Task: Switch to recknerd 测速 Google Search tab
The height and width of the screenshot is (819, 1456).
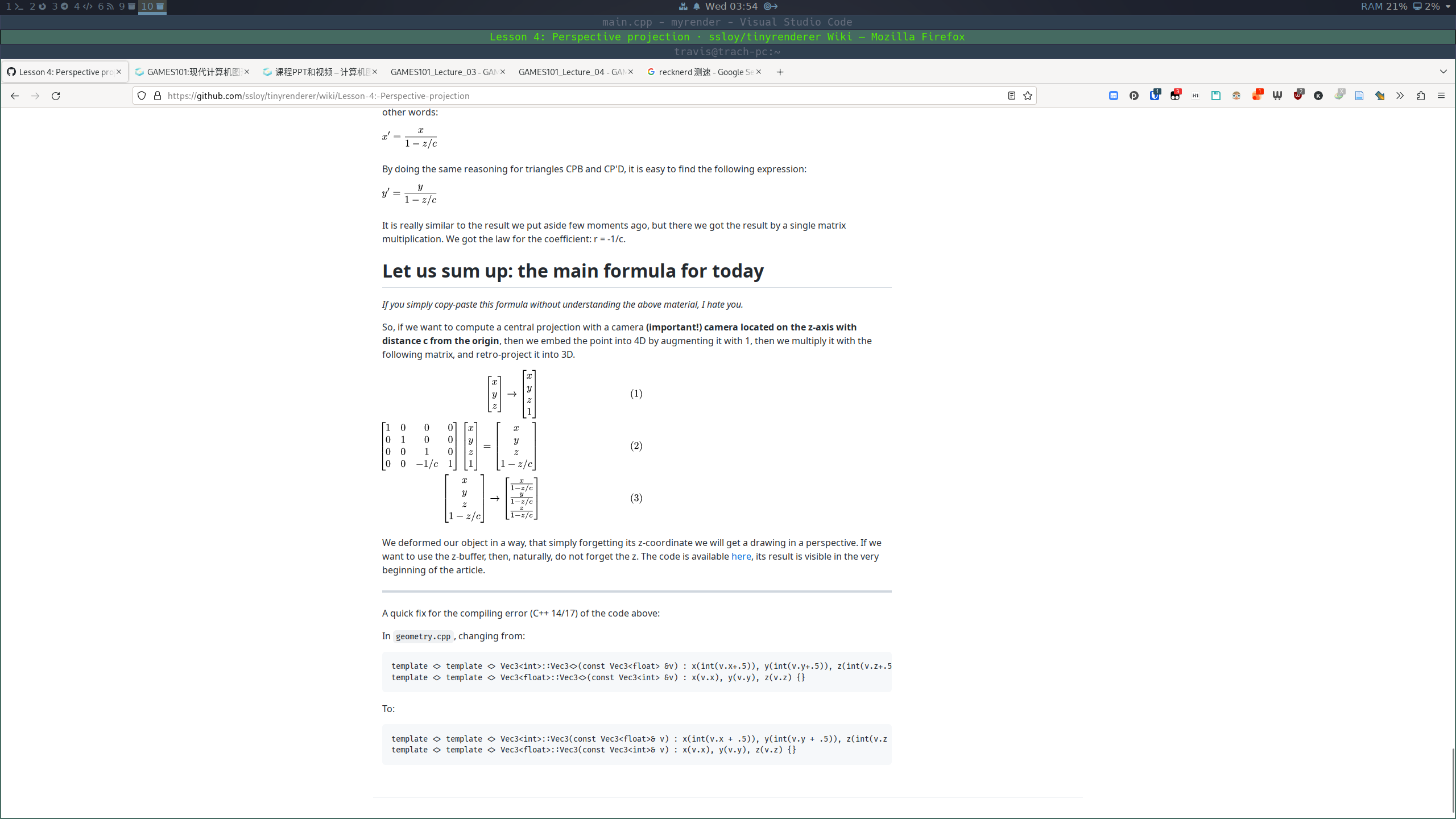Action: (x=705, y=72)
